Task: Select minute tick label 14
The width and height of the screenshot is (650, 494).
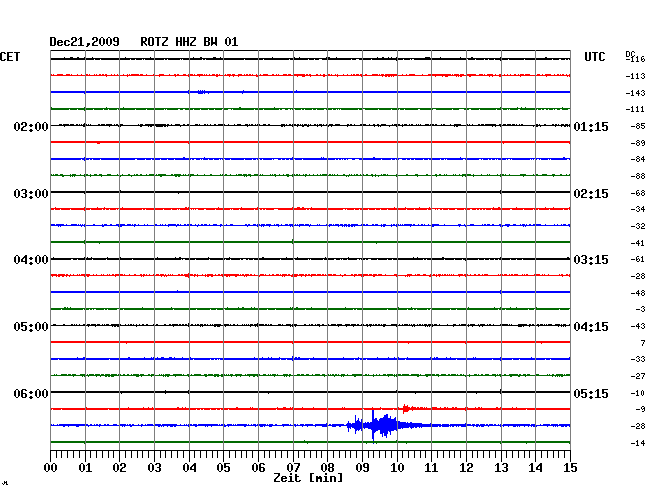Action: click(535, 468)
